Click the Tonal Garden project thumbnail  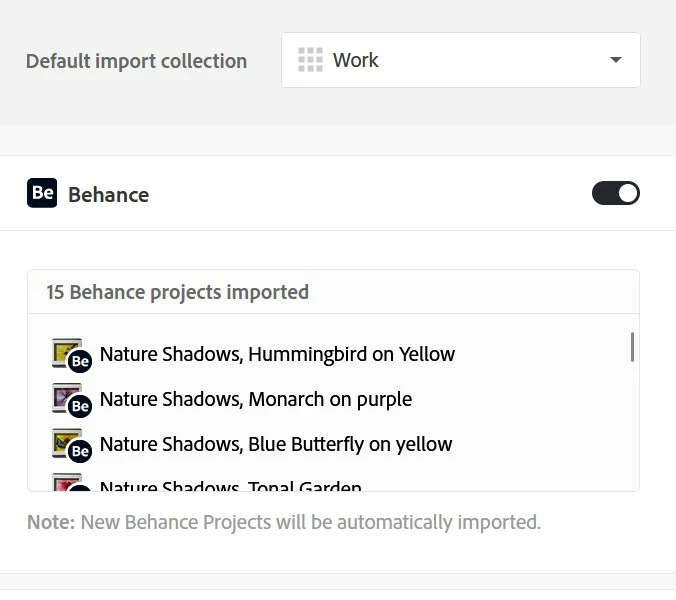pyautogui.click(x=64, y=482)
